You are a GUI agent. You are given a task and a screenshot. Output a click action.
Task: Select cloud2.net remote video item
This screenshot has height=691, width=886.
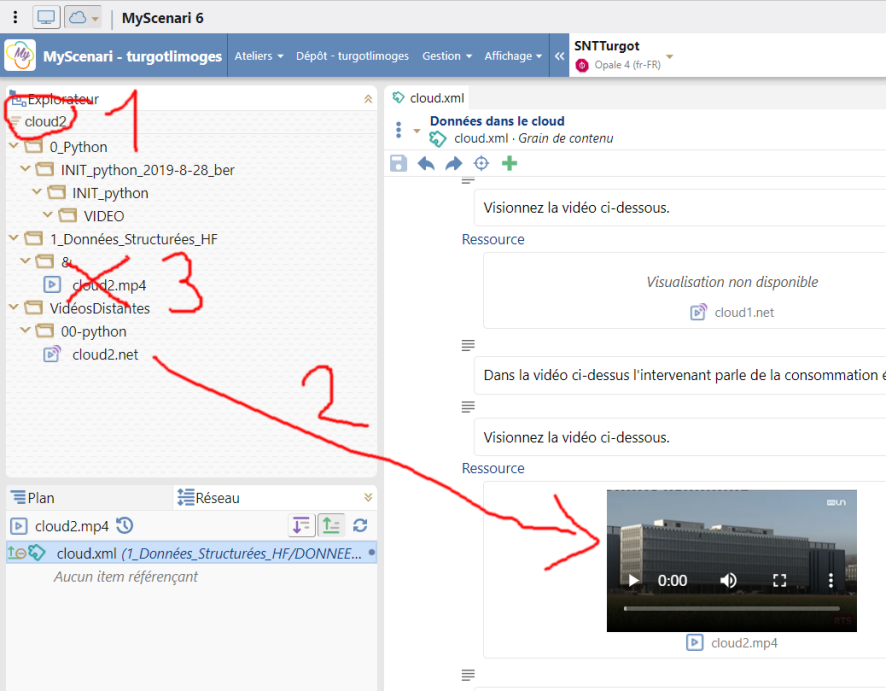(x=105, y=355)
